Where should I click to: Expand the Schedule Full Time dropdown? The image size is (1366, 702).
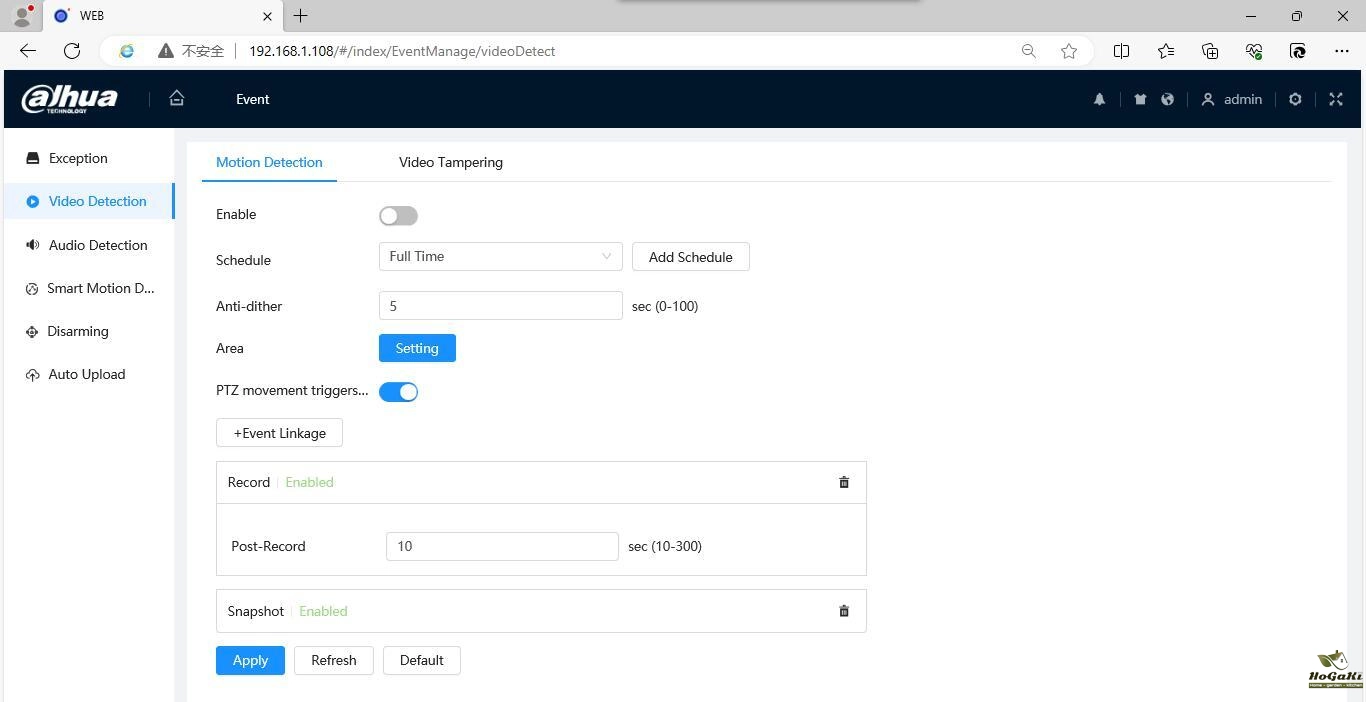click(500, 257)
